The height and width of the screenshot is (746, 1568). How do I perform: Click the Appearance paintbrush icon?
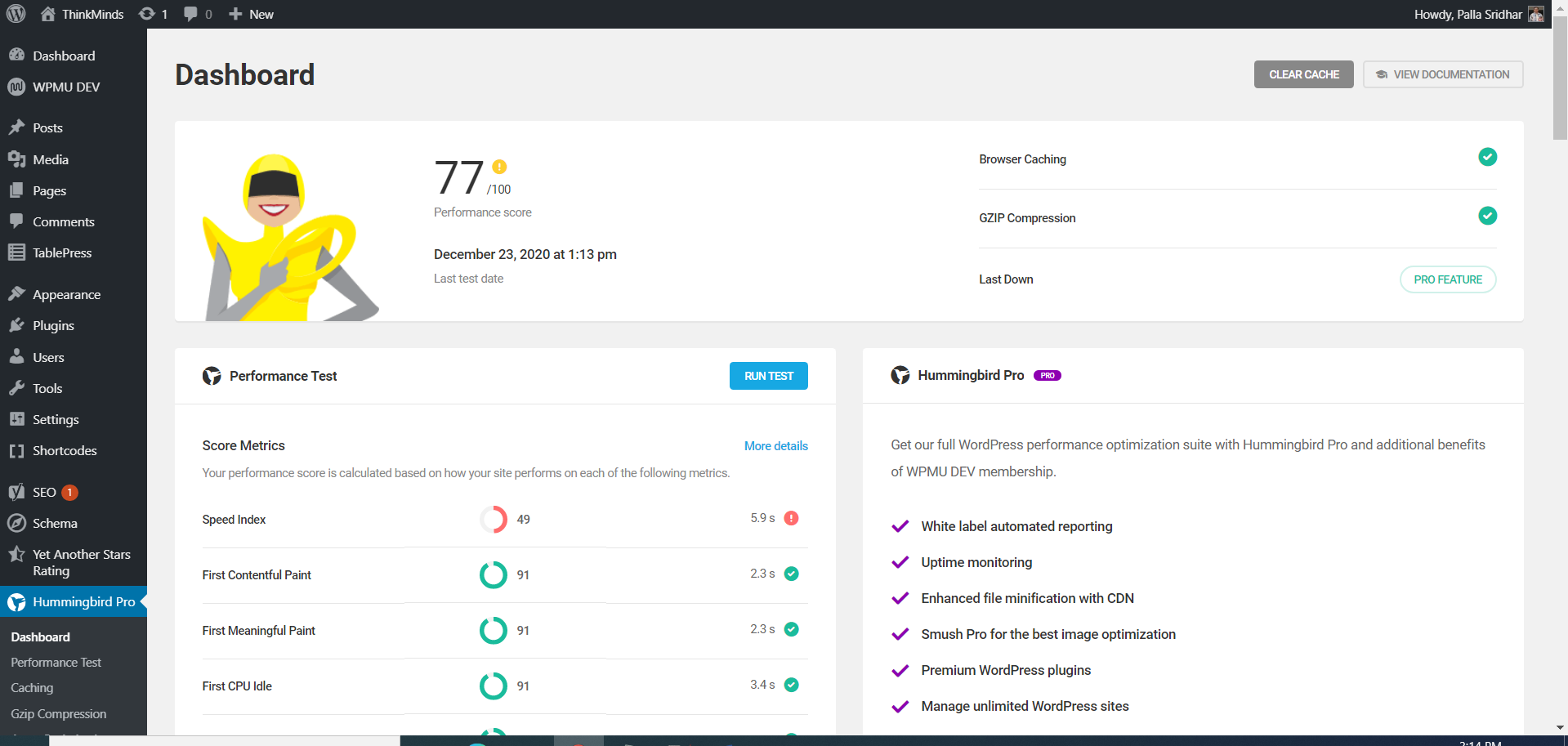coord(16,293)
